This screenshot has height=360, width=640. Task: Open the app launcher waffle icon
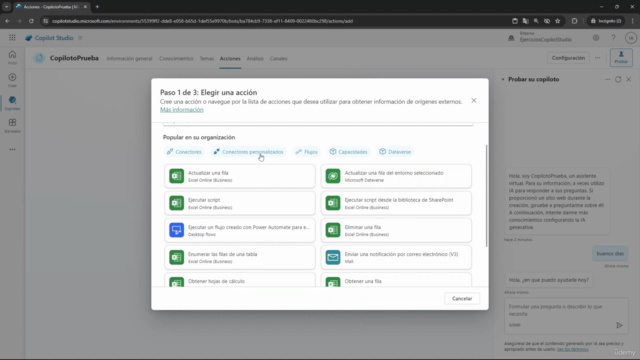[x=12, y=38]
